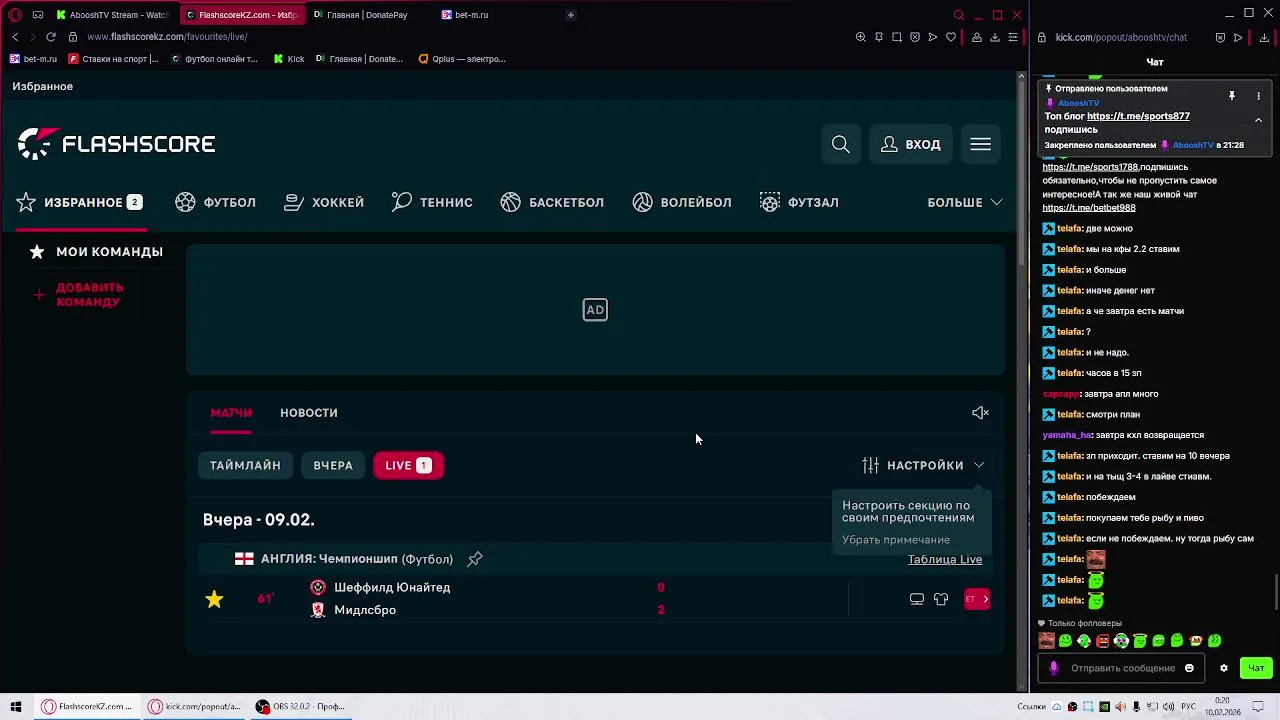The width and height of the screenshot is (1280, 720).
Task: Add page to bookmarks with heart icon
Action: [x=951, y=37]
